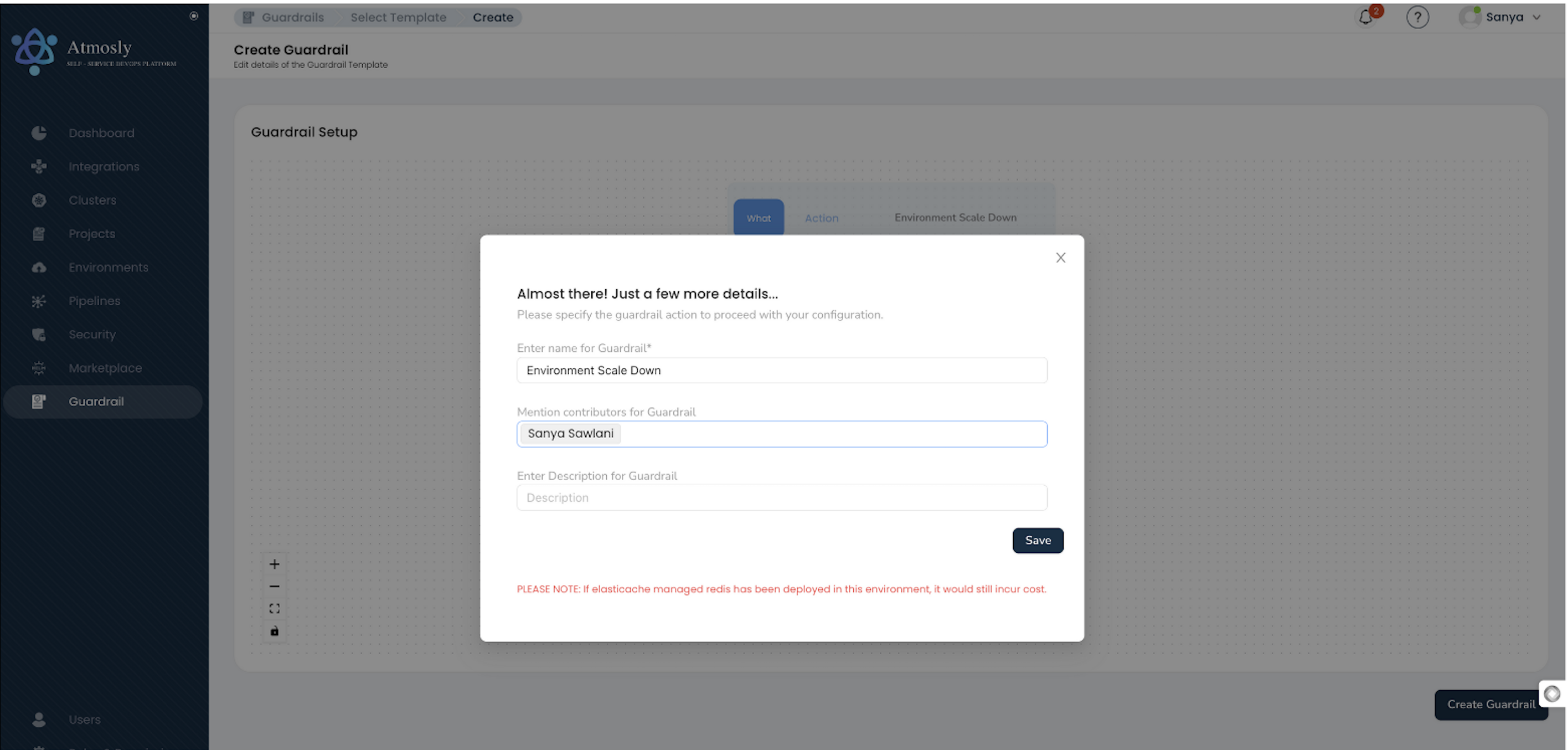This screenshot has width=1568, height=750.
Task: Click the guardrail name input field
Action: coord(782,370)
